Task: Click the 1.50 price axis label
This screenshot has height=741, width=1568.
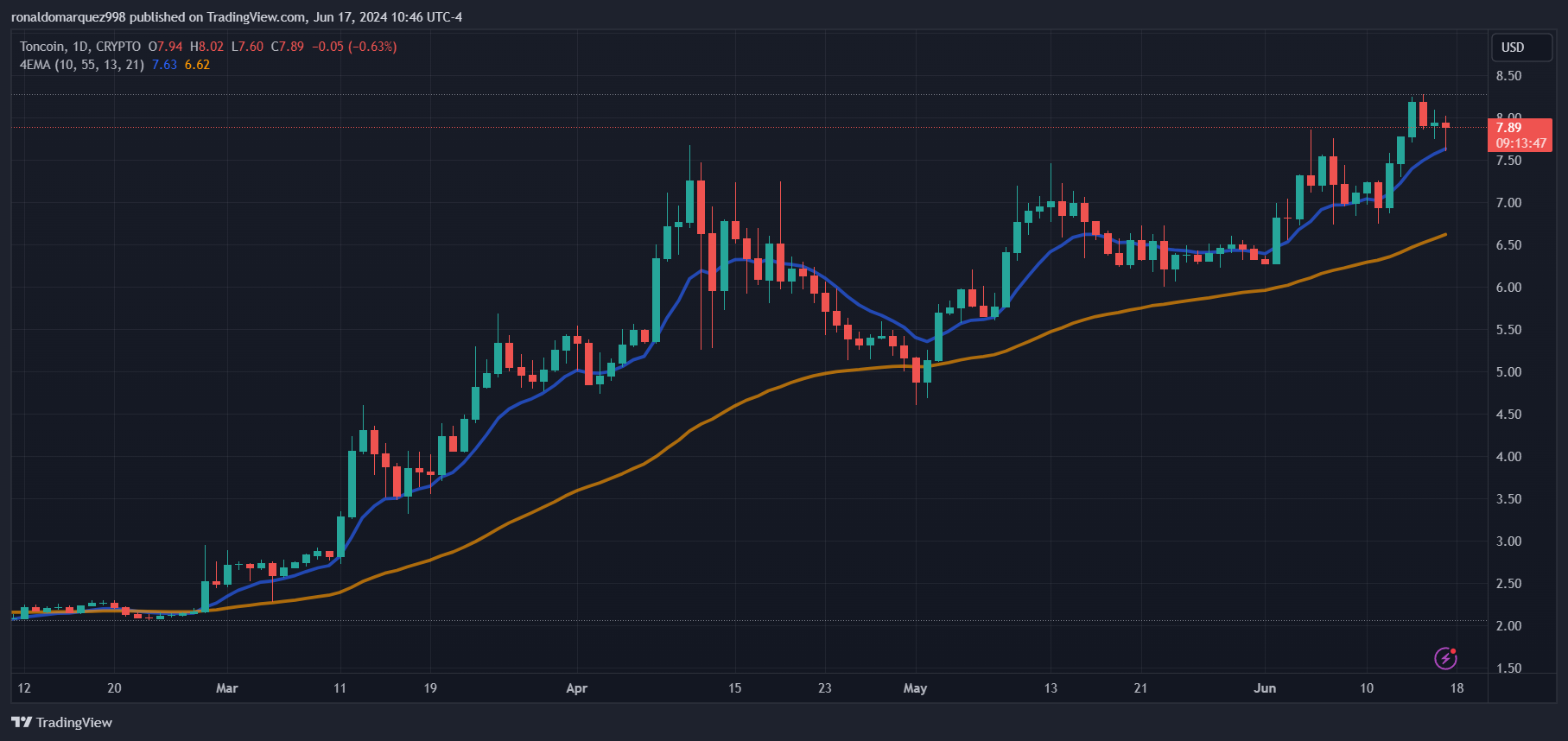Action: pos(1508,668)
